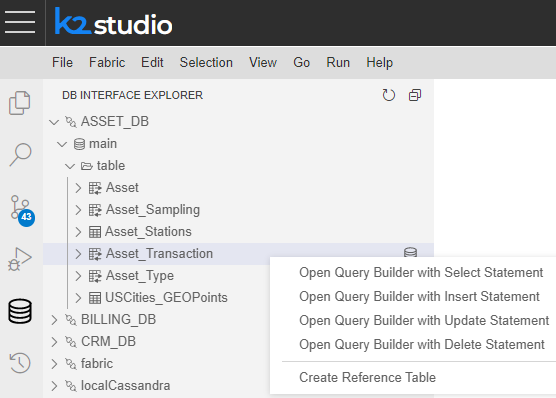Collapse all in DB Interface Explorer
The height and width of the screenshot is (398, 556).
[x=415, y=95]
